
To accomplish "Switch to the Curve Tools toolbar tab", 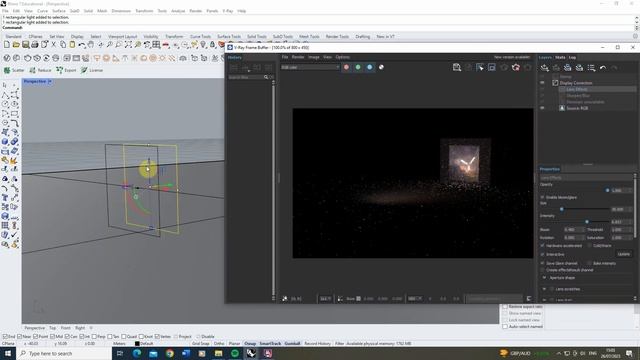I will [x=200, y=37].
